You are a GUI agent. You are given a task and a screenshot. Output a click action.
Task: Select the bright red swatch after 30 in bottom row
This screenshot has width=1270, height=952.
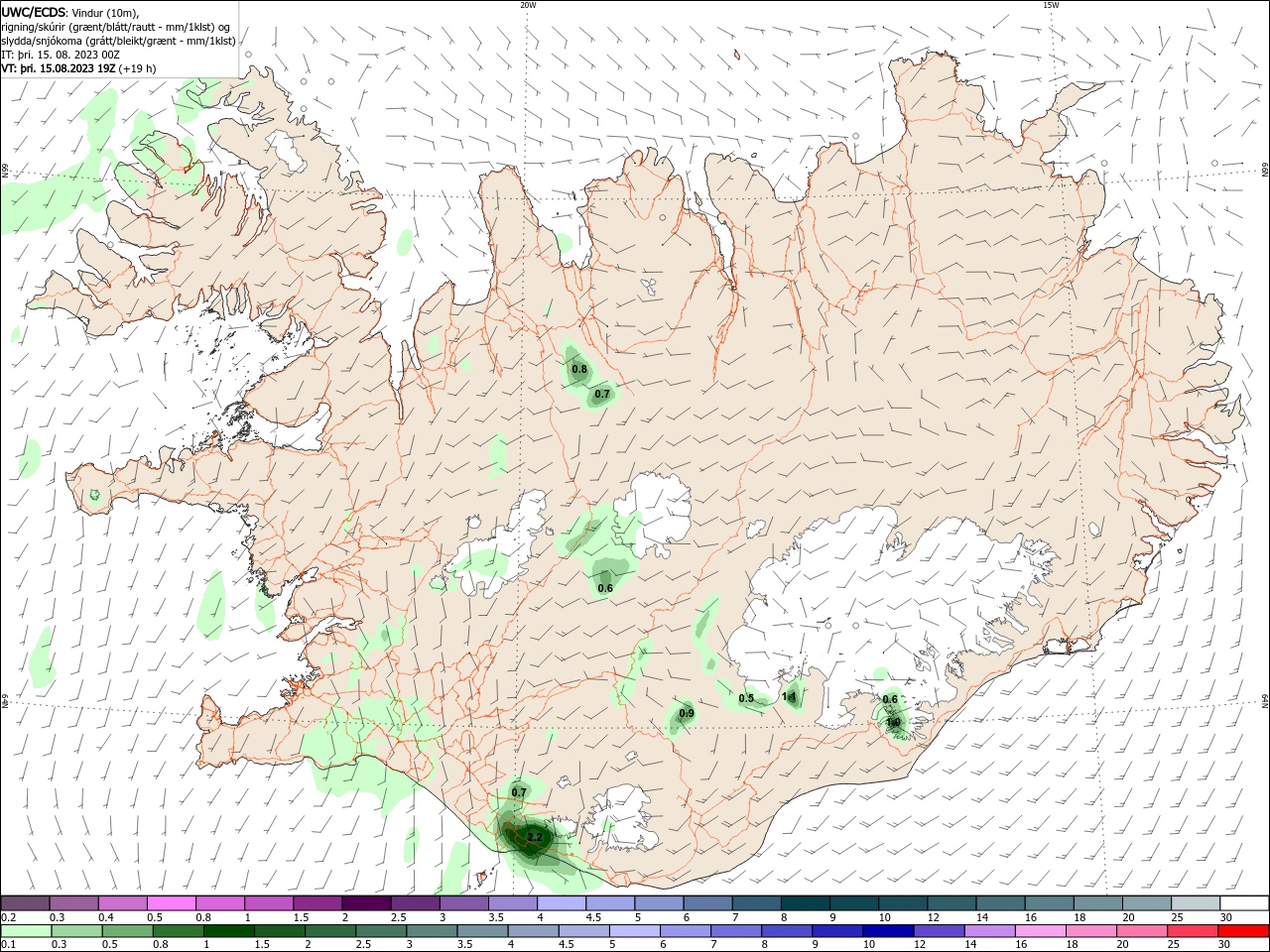click(1244, 931)
